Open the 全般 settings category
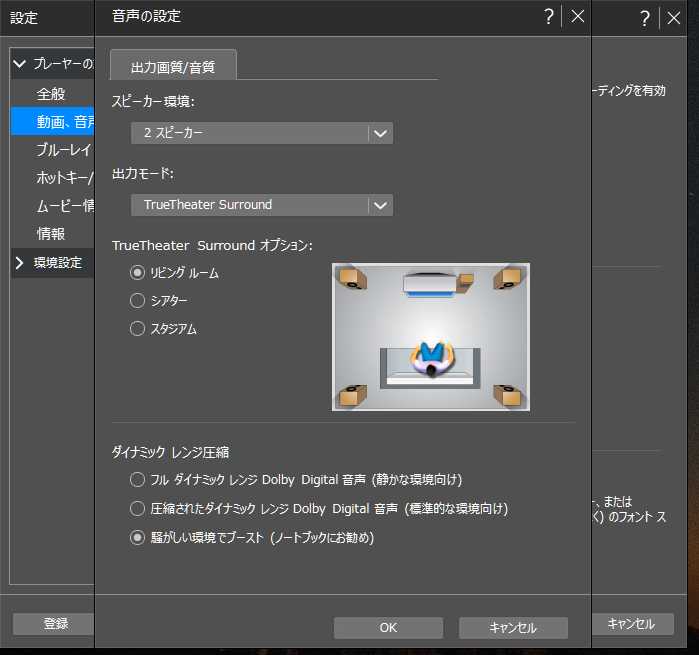Viewport: 699px width, 655px height. tap(53, 94)
